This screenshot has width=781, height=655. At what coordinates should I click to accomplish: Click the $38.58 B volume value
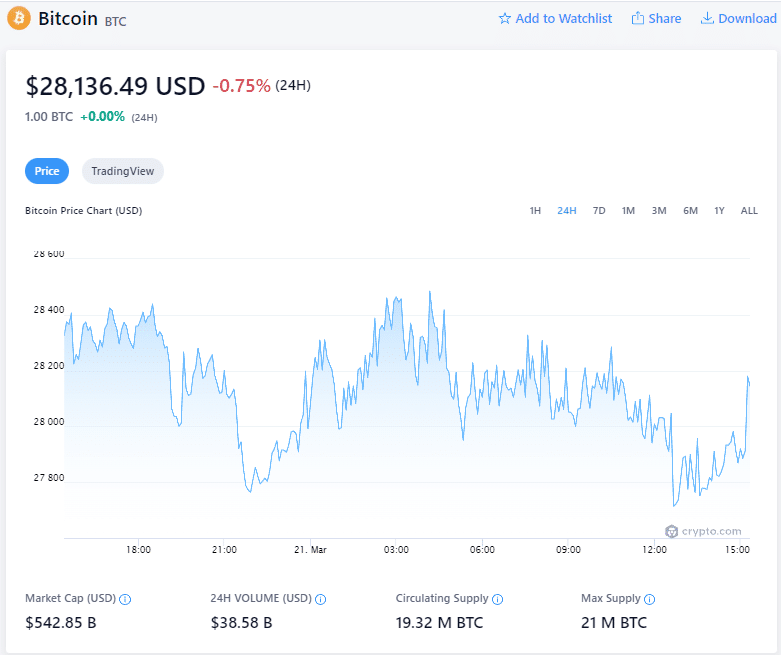241,623
